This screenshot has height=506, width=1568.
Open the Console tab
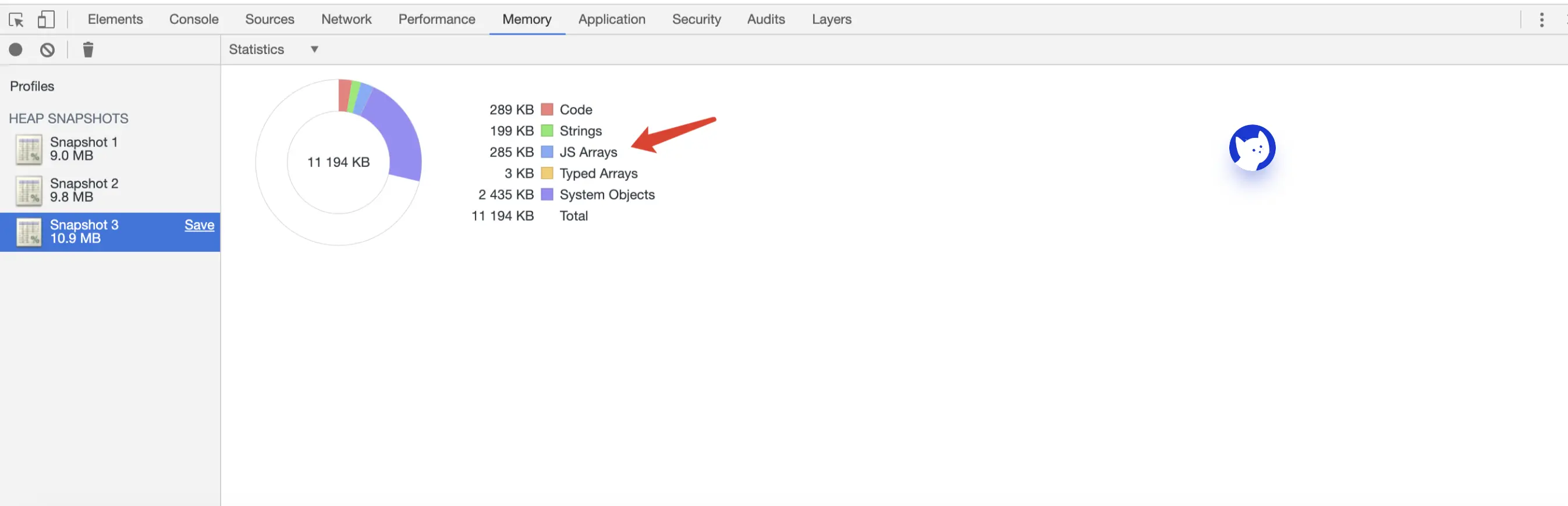(194, 19)
